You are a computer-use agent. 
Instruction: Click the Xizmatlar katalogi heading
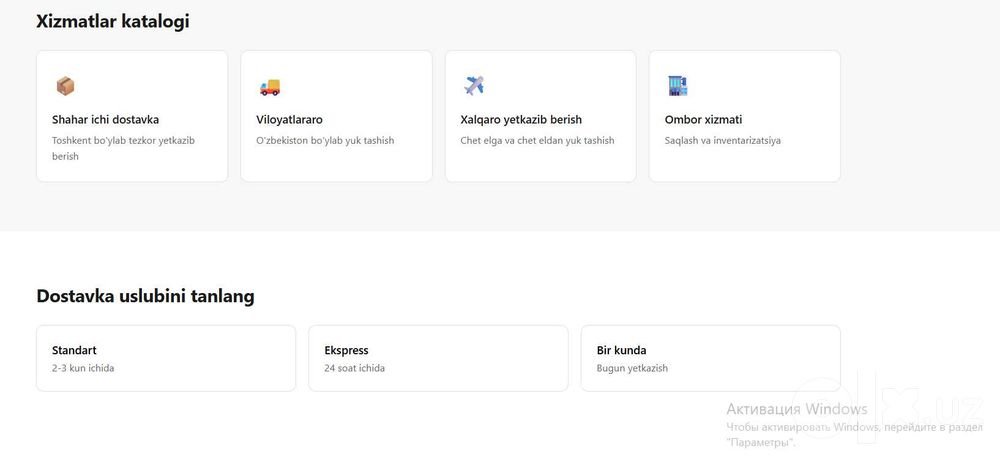113,21
